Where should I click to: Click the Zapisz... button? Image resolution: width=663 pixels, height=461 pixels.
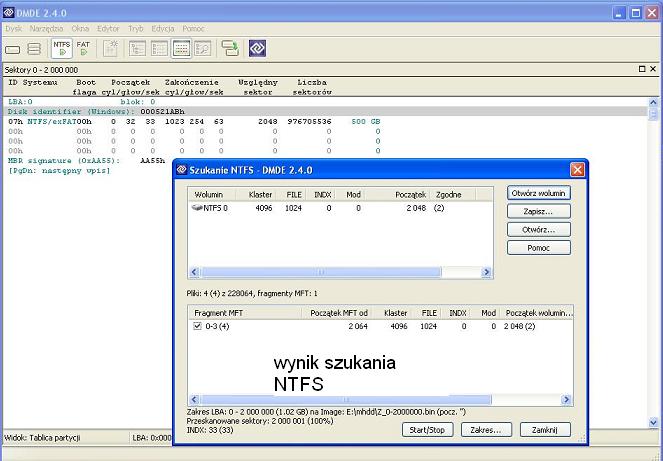(539, 211)
